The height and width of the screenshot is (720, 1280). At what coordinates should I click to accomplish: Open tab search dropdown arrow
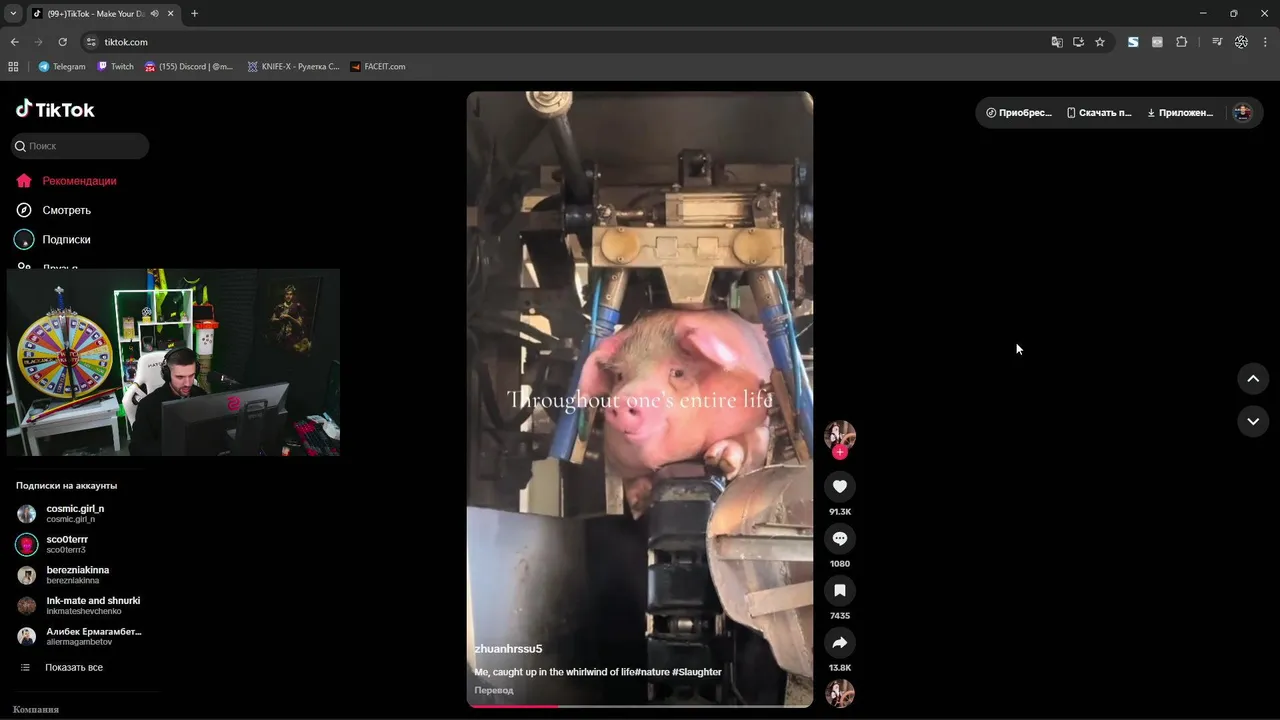[13, 14]
